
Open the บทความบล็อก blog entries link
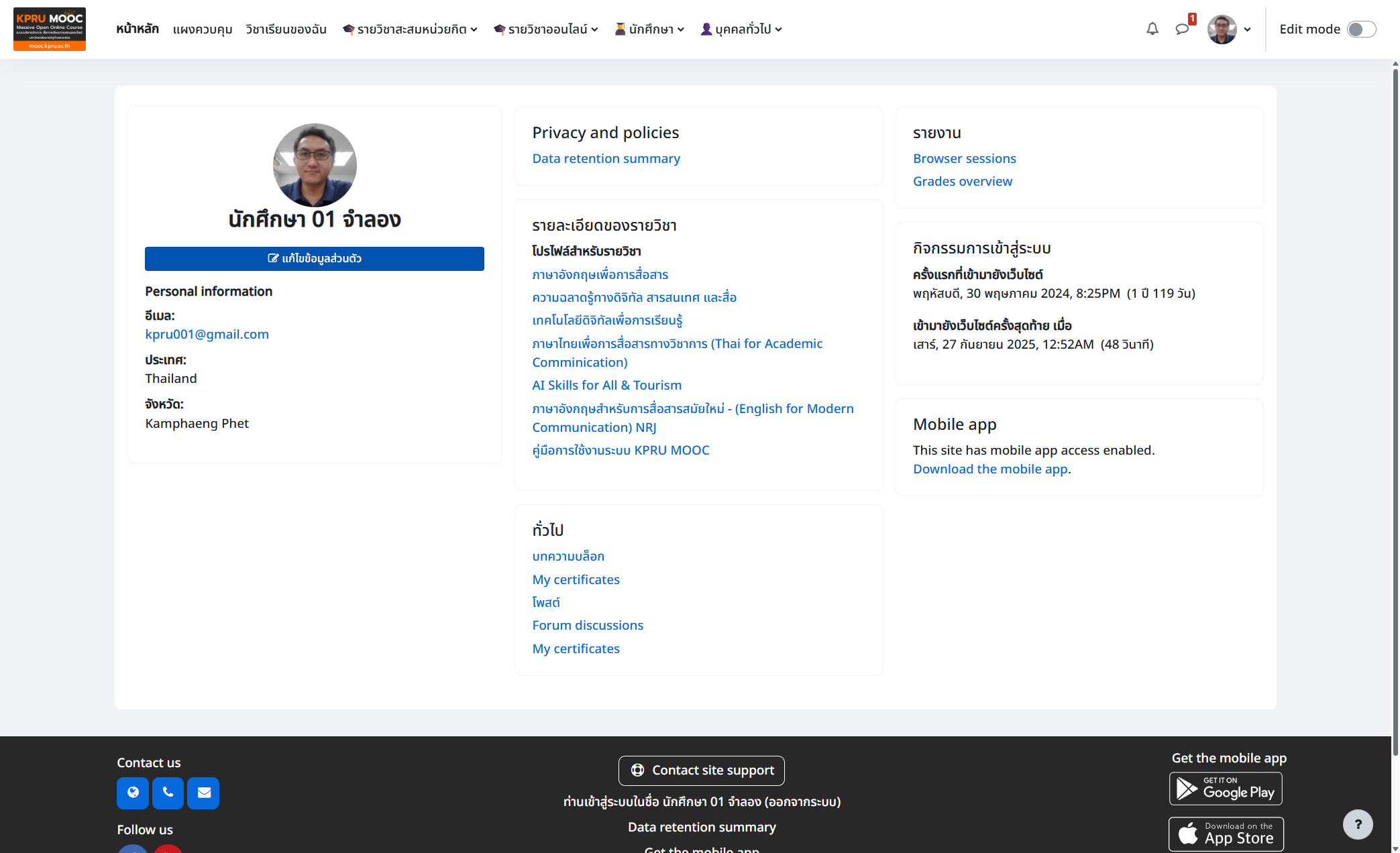pos(568,556)
